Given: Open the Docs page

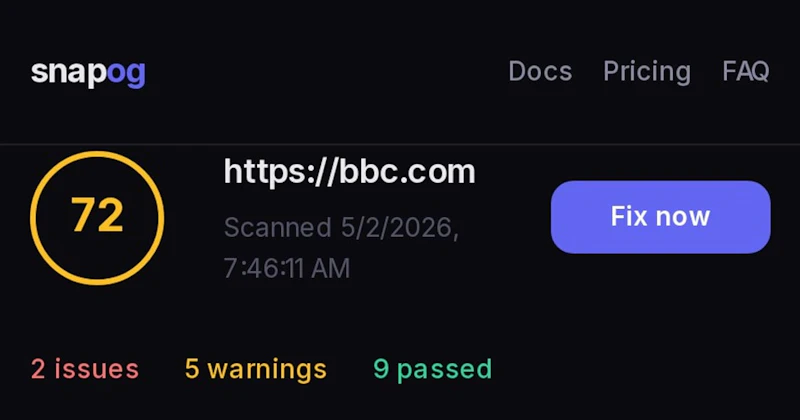Looking at the screenshot, I should click(540, 71).
